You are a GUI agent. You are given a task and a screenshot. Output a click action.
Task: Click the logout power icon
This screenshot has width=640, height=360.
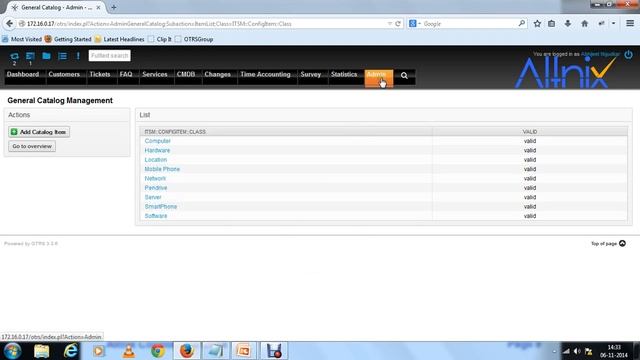628,54
